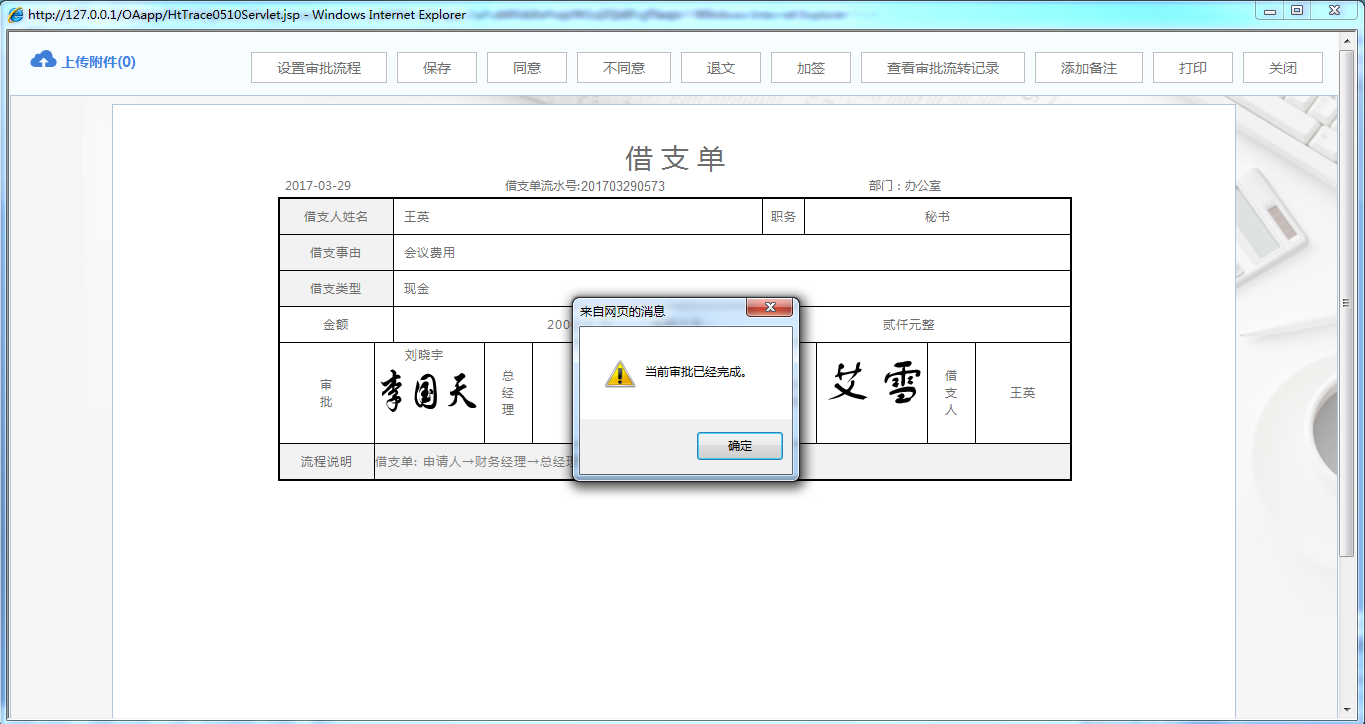Image resolution: width=1365 pixels, height=724 pixels.
Task: Return the document using the 退文 button
Action: 720,67
